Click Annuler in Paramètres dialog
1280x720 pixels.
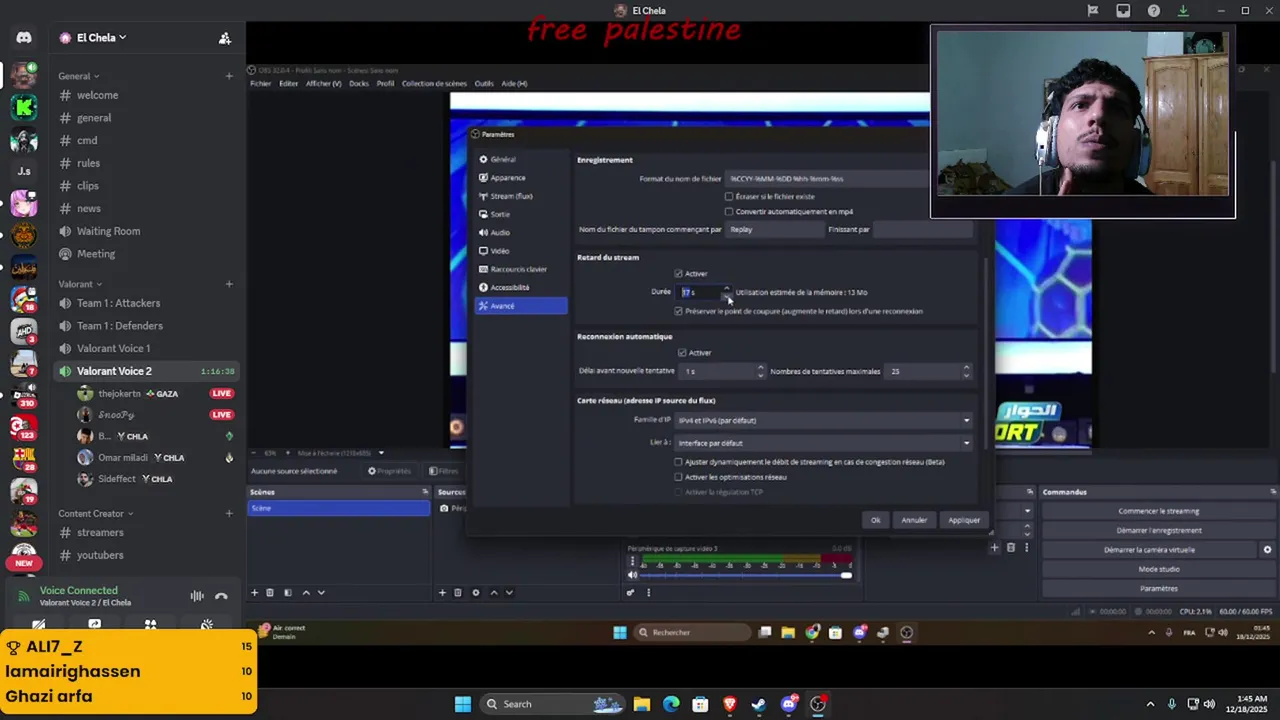coord(914,520)
